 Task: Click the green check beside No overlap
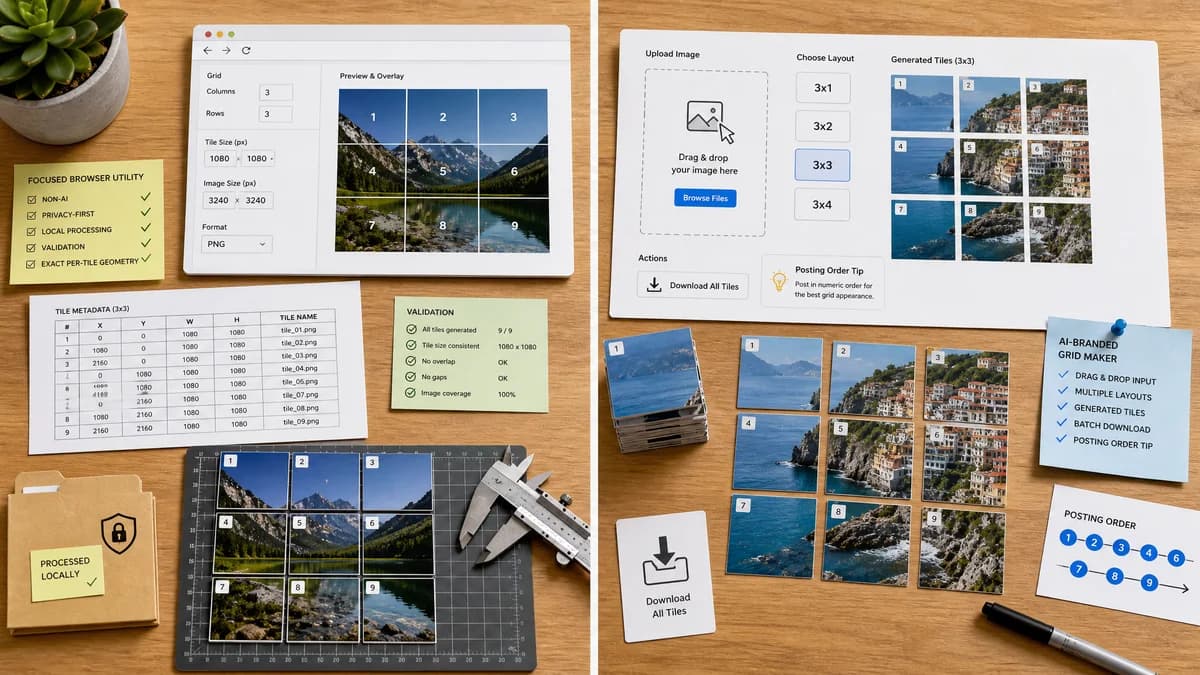click(410, 361)
